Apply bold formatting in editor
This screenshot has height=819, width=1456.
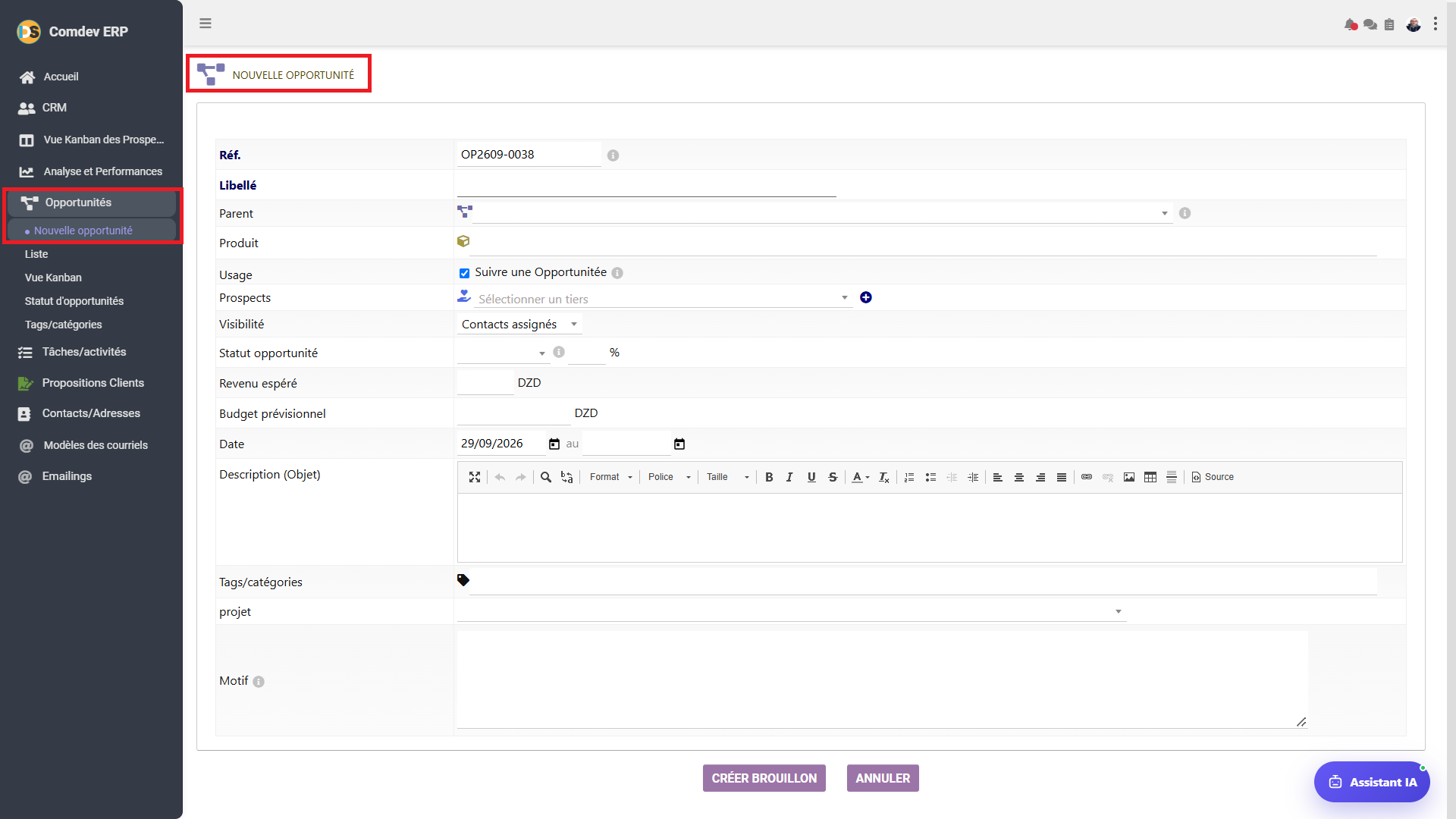click(x=769, y=477)
